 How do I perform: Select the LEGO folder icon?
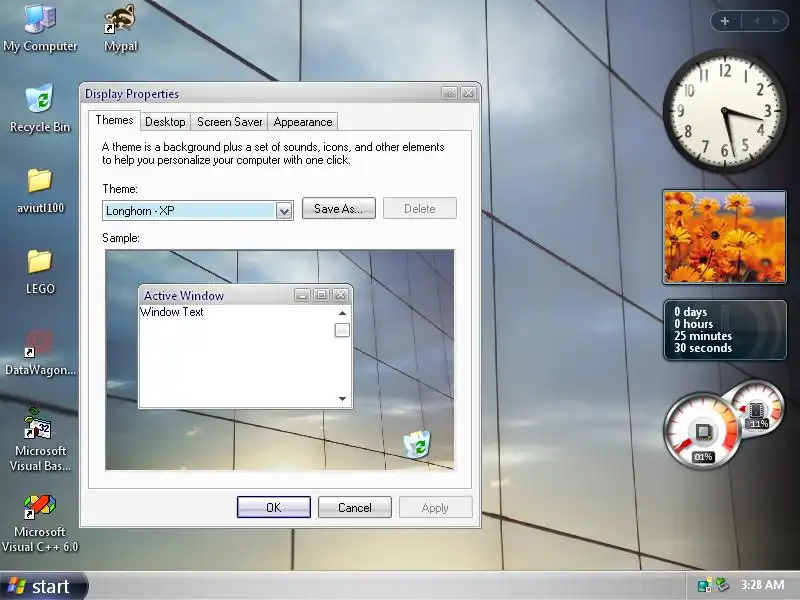(x=40, y=271)
